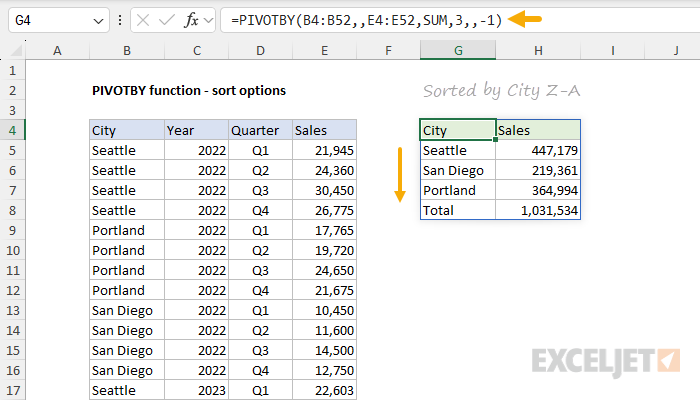
Task: Select column F header
Action: [388, 50]
